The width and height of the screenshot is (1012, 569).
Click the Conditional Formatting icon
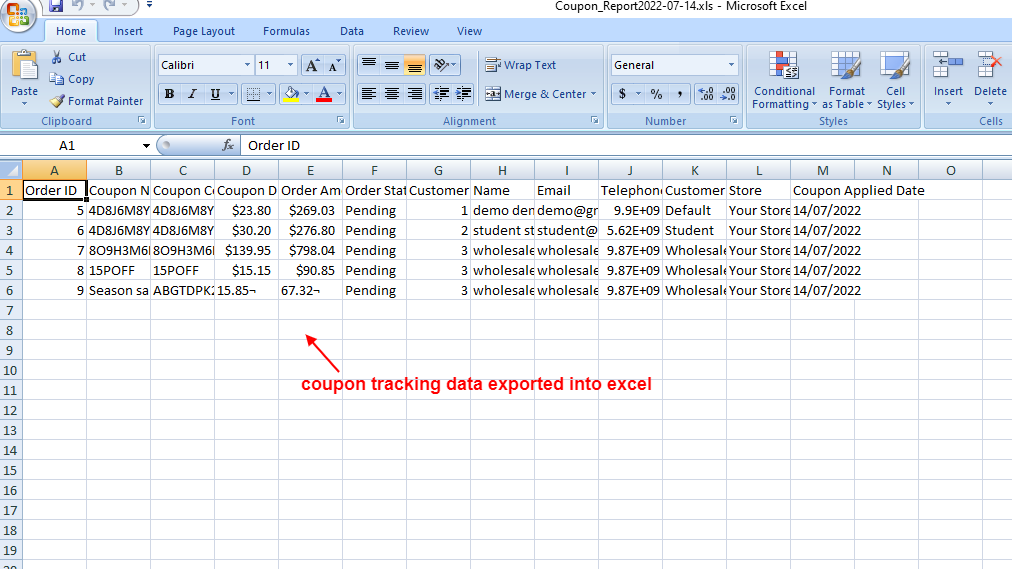(784, 67)
